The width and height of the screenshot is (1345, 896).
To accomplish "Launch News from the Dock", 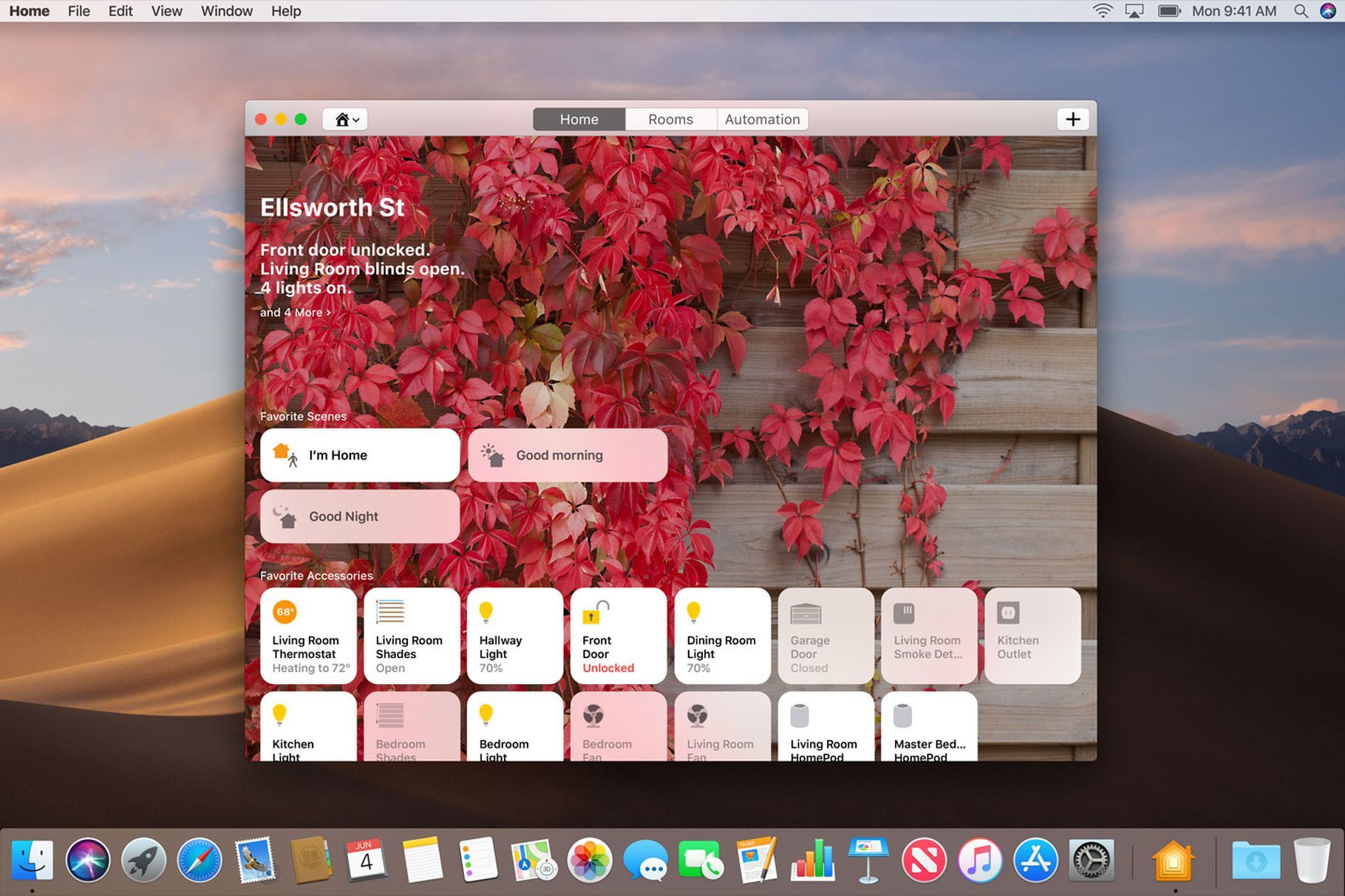I will tap(925, 860).
